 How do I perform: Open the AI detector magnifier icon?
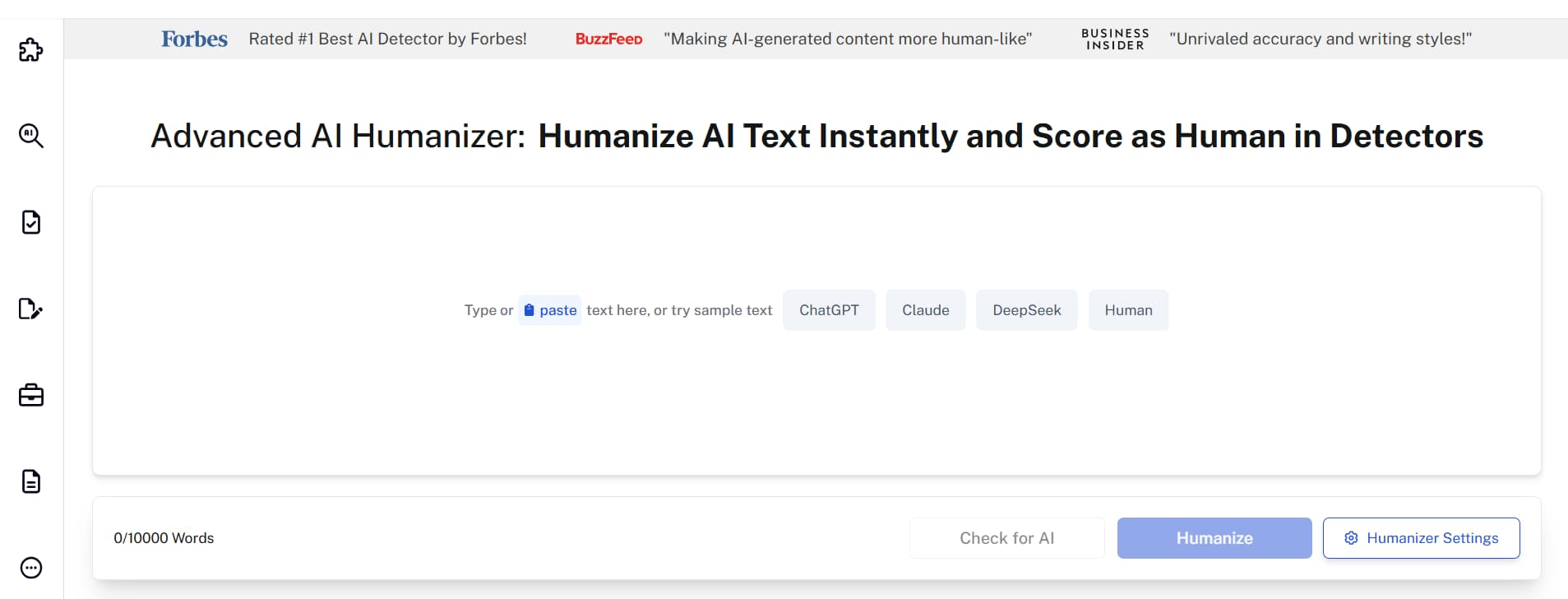pos(31,136)
